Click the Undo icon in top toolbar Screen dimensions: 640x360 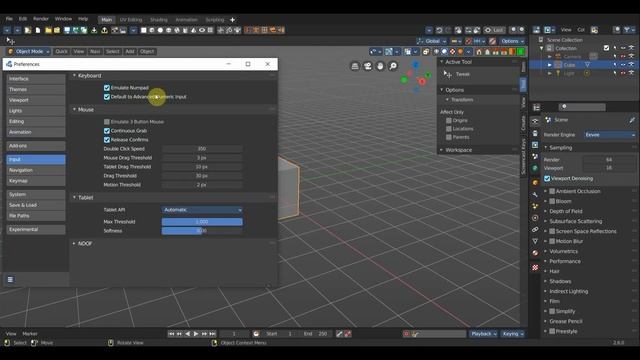coord(439,30)
